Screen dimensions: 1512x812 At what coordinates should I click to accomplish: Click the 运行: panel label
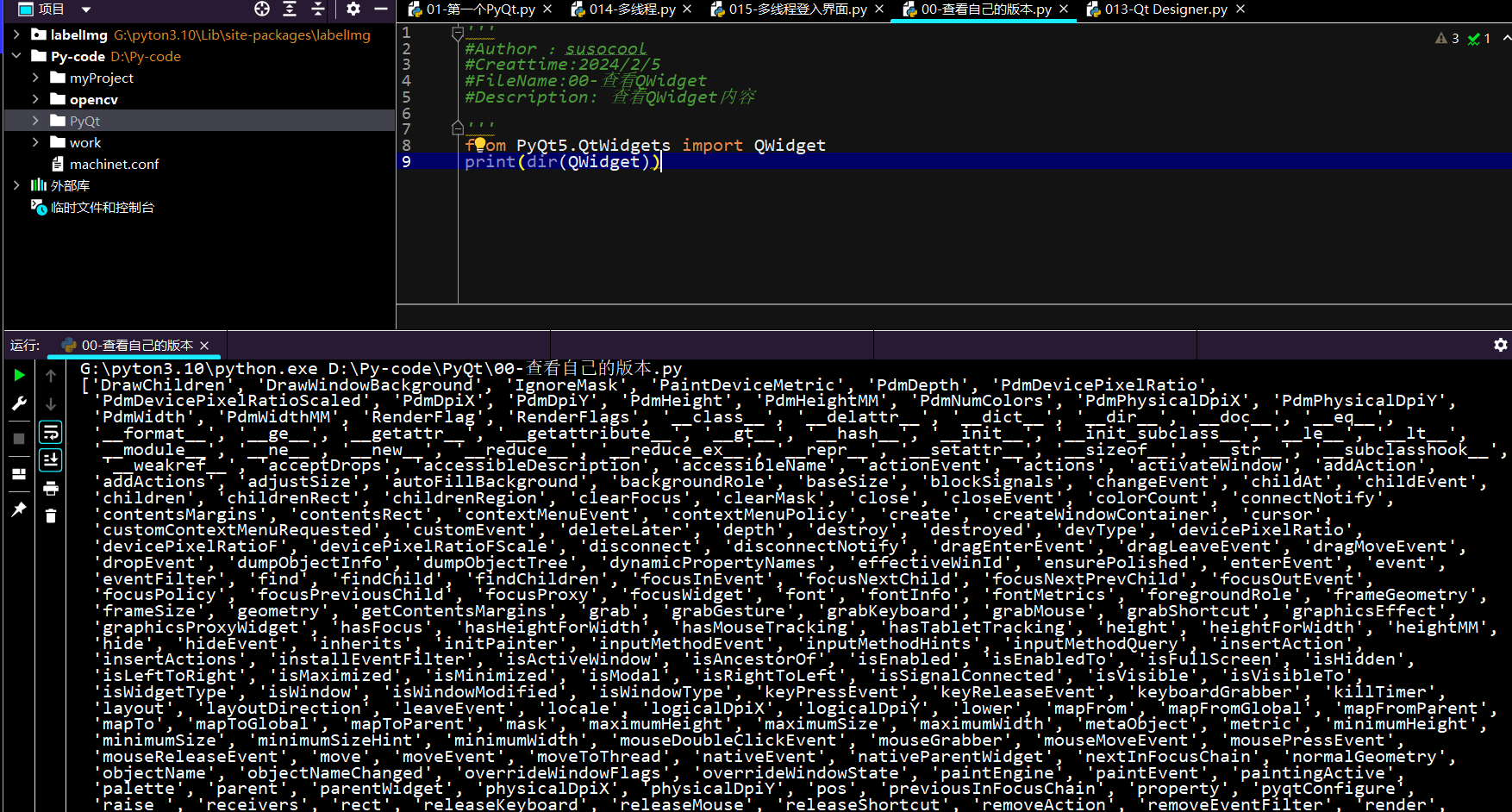pos(25,345)
